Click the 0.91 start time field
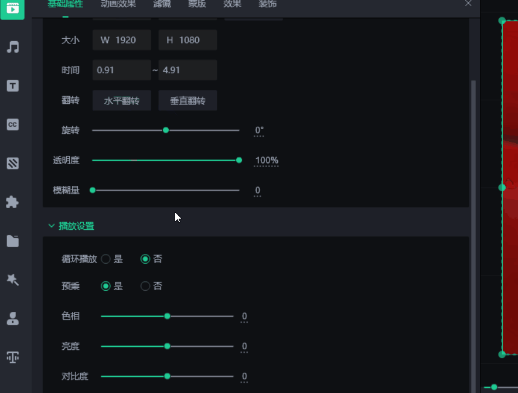This screenshot has width=518, height=393. coord(122,70)
